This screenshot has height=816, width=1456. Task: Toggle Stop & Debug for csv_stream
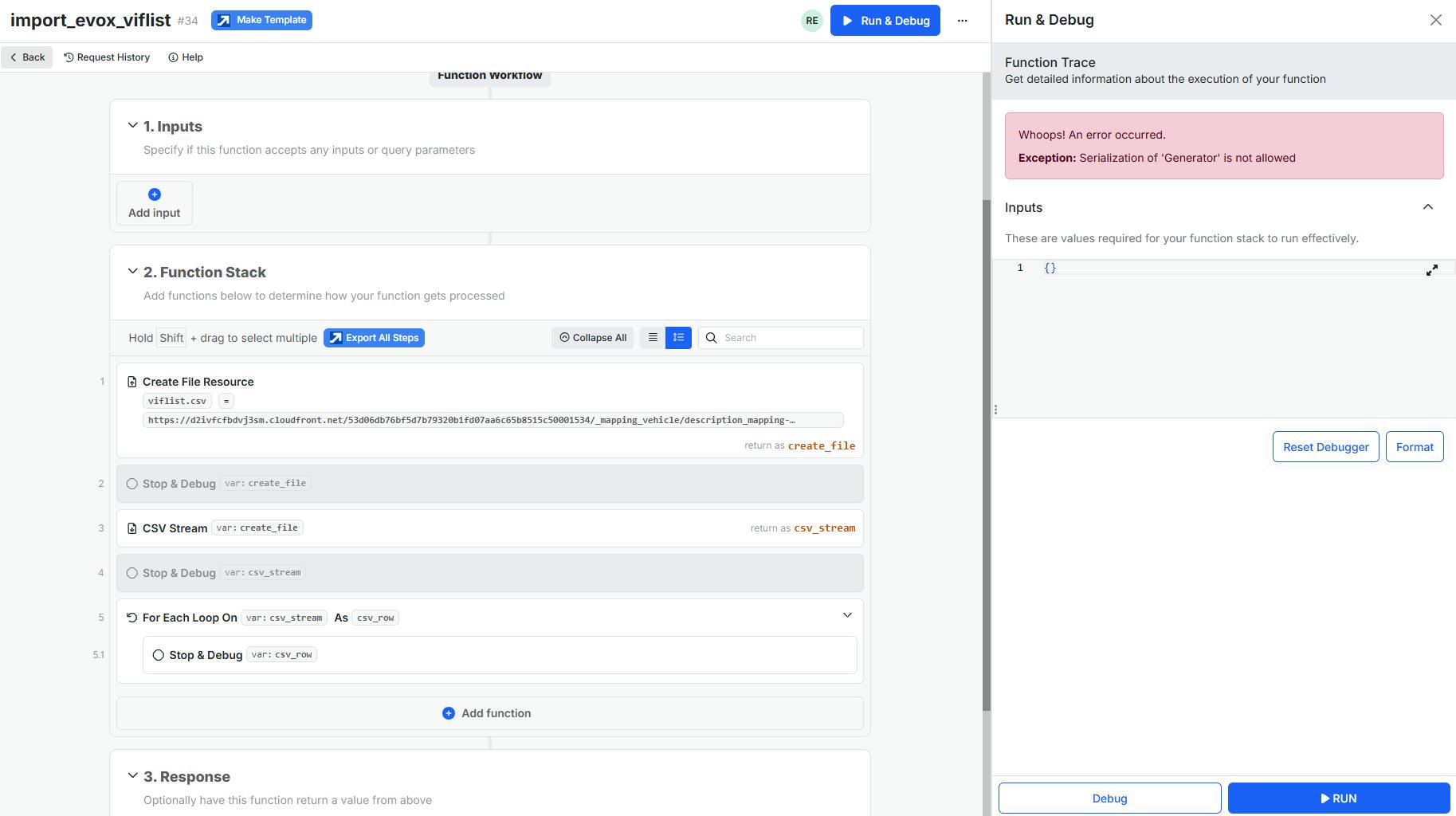click(132, 573)
